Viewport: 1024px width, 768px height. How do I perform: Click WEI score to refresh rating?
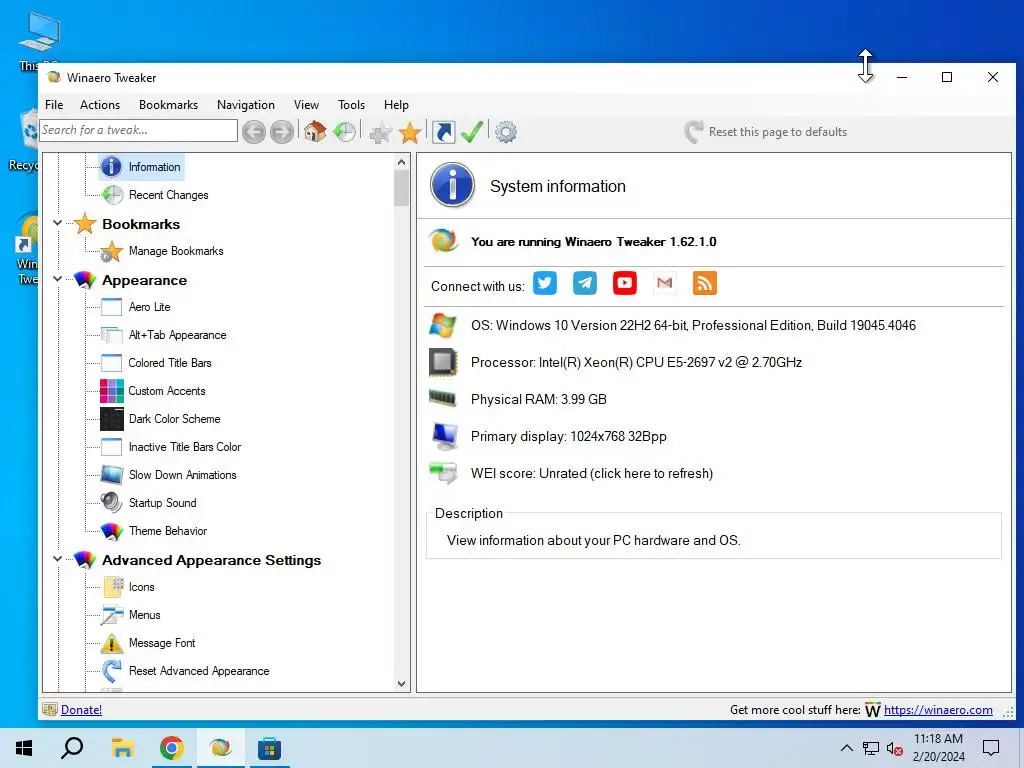pyautogui.click(x=592, y=473)
